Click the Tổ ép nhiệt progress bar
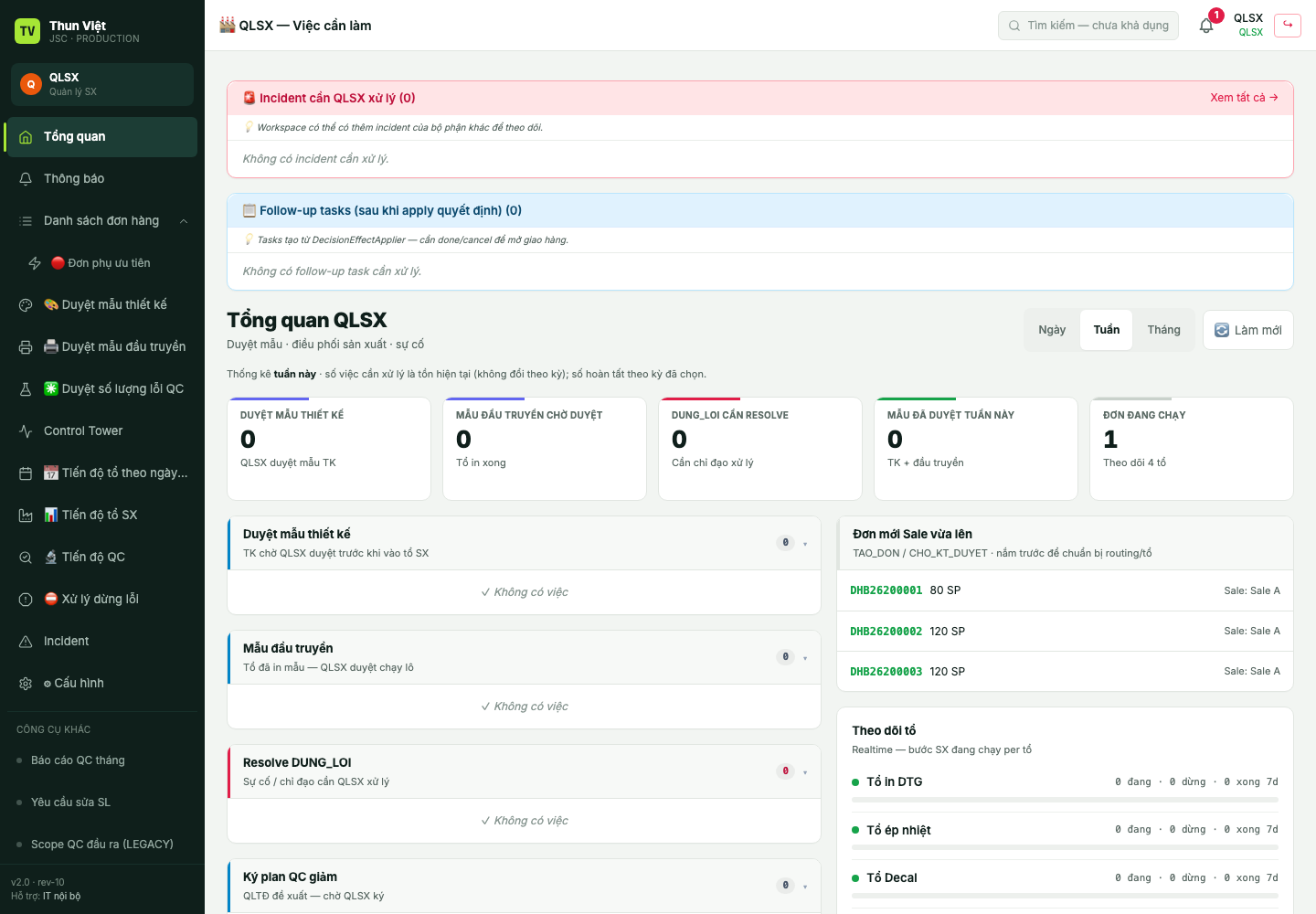Viewport: 1316px width, 914px height. tap(1065, 848)
